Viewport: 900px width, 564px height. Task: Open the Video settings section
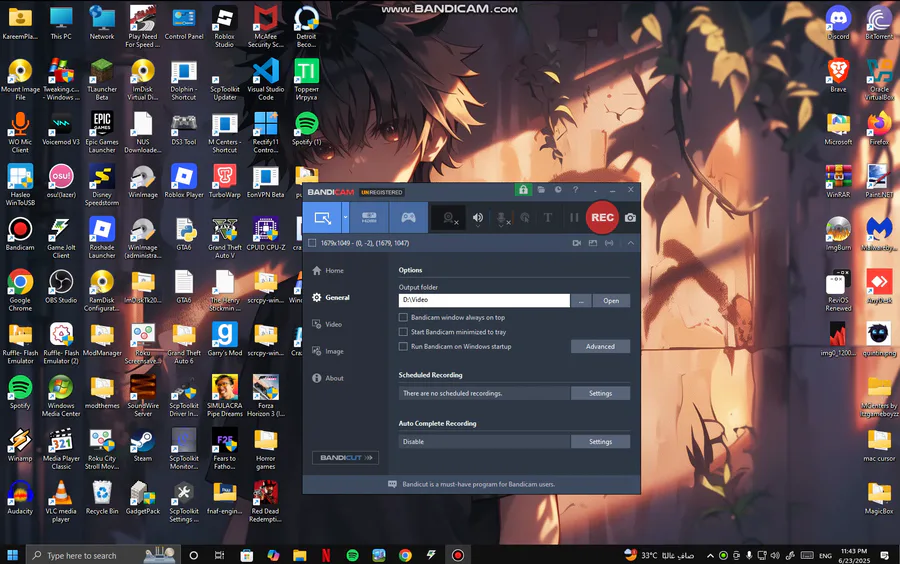tap(327, 324)
